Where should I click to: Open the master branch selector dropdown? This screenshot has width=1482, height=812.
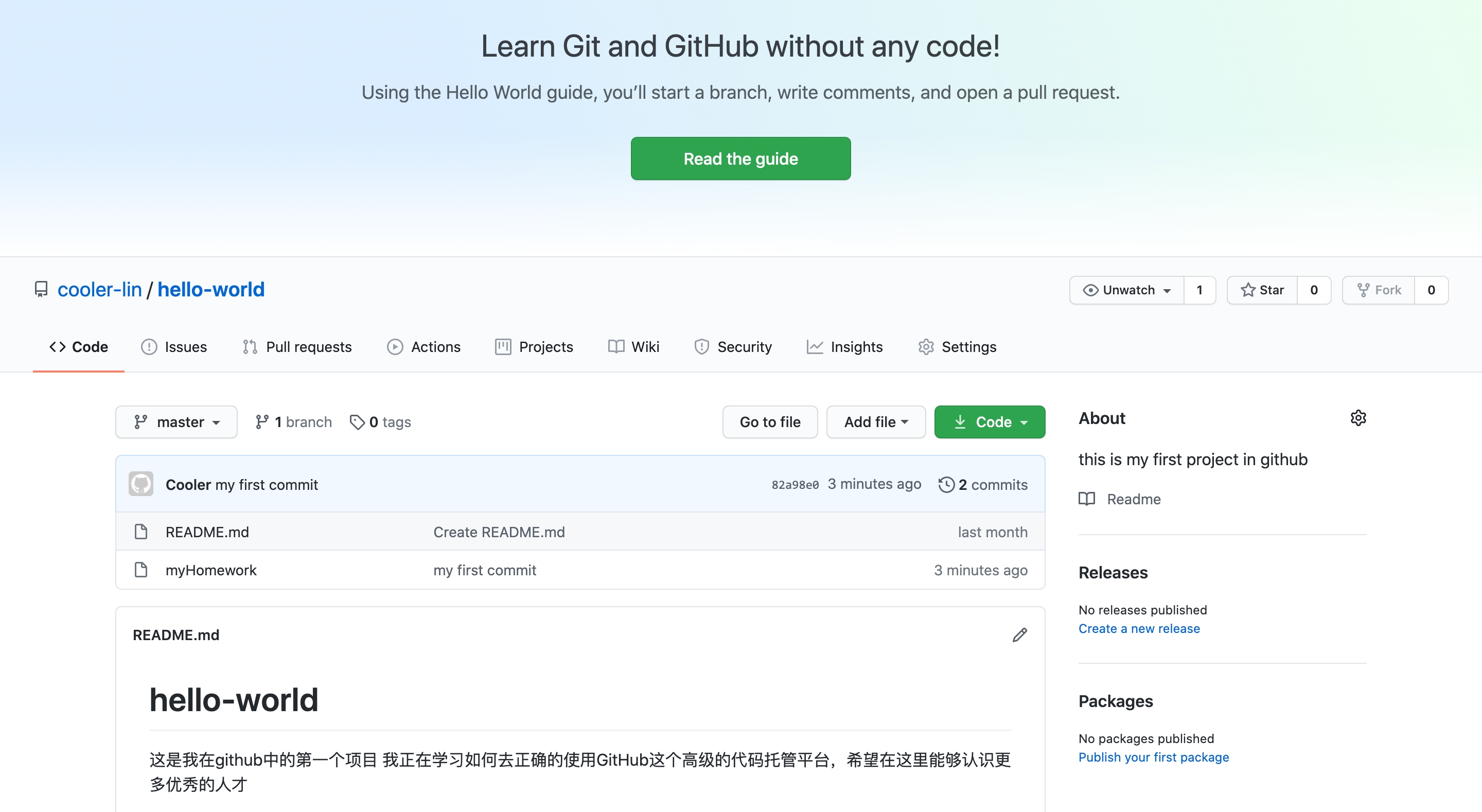[176, 422]
